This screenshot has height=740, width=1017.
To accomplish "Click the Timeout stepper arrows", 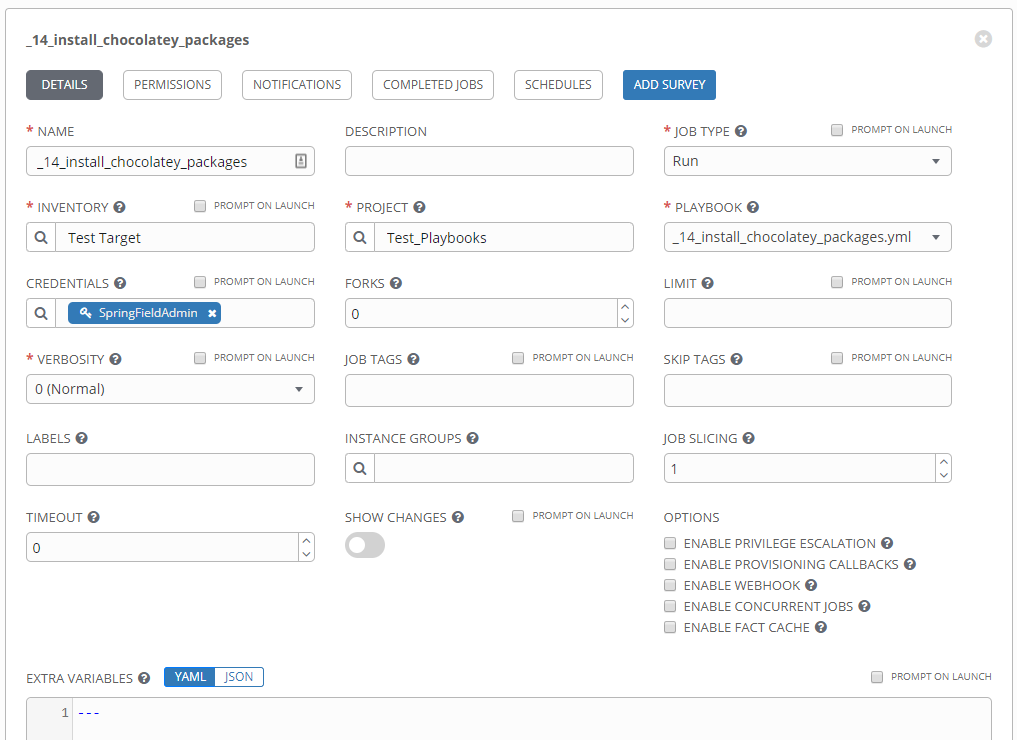I will coord(306,547).
